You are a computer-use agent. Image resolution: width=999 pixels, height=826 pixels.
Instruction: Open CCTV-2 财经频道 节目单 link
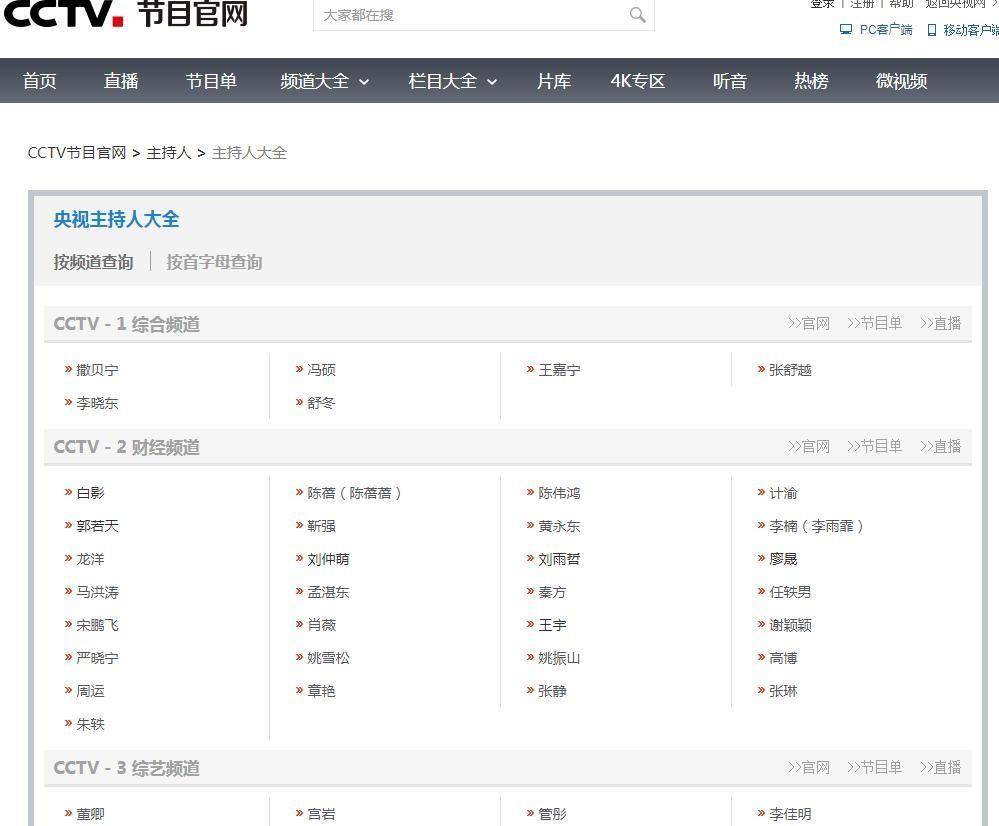pyautogui.click(x=874, y=446)
